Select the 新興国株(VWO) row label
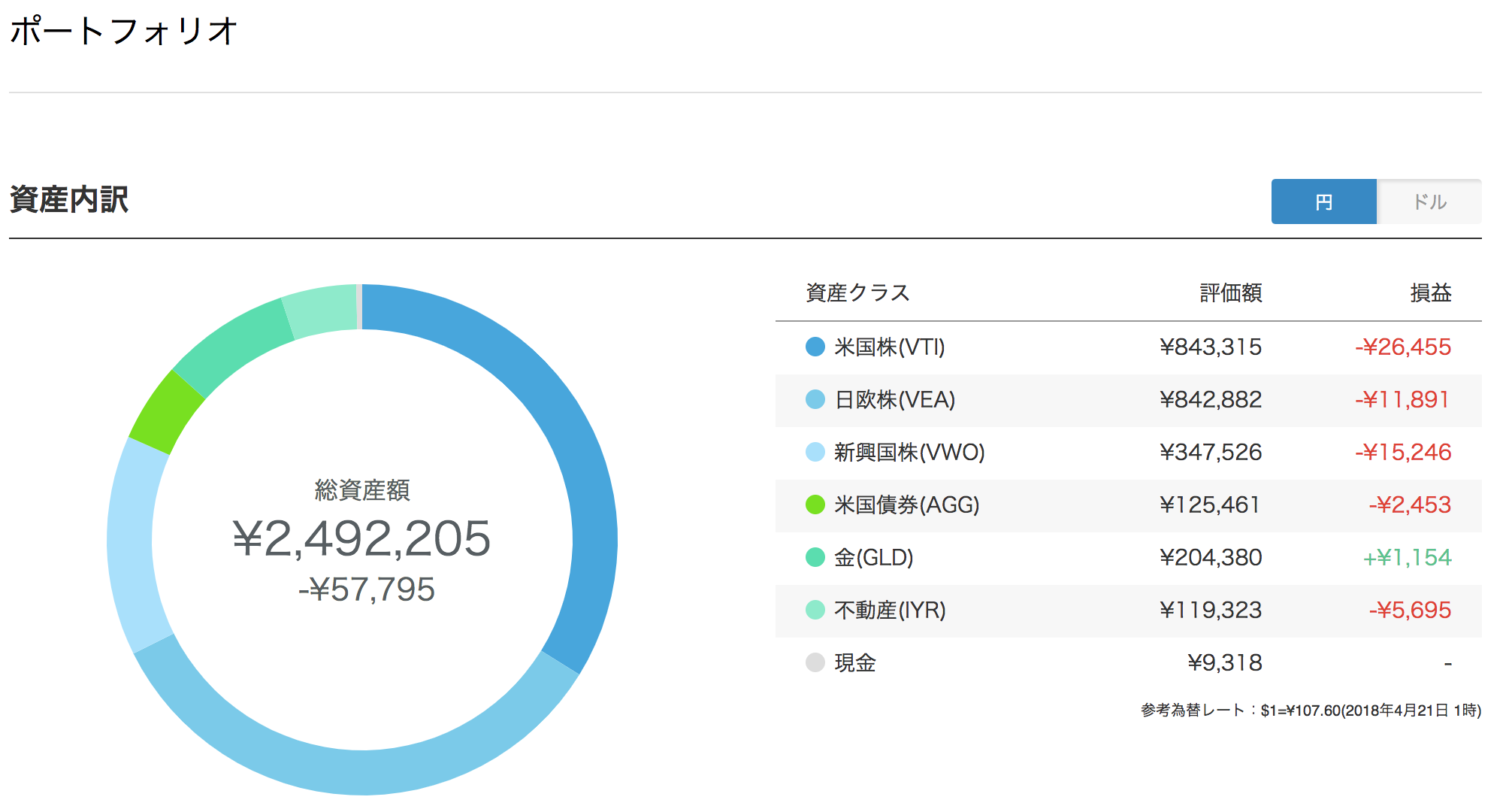Image resolution: width=1512 pixels, height=809 pixels. (x=909, y=452)
